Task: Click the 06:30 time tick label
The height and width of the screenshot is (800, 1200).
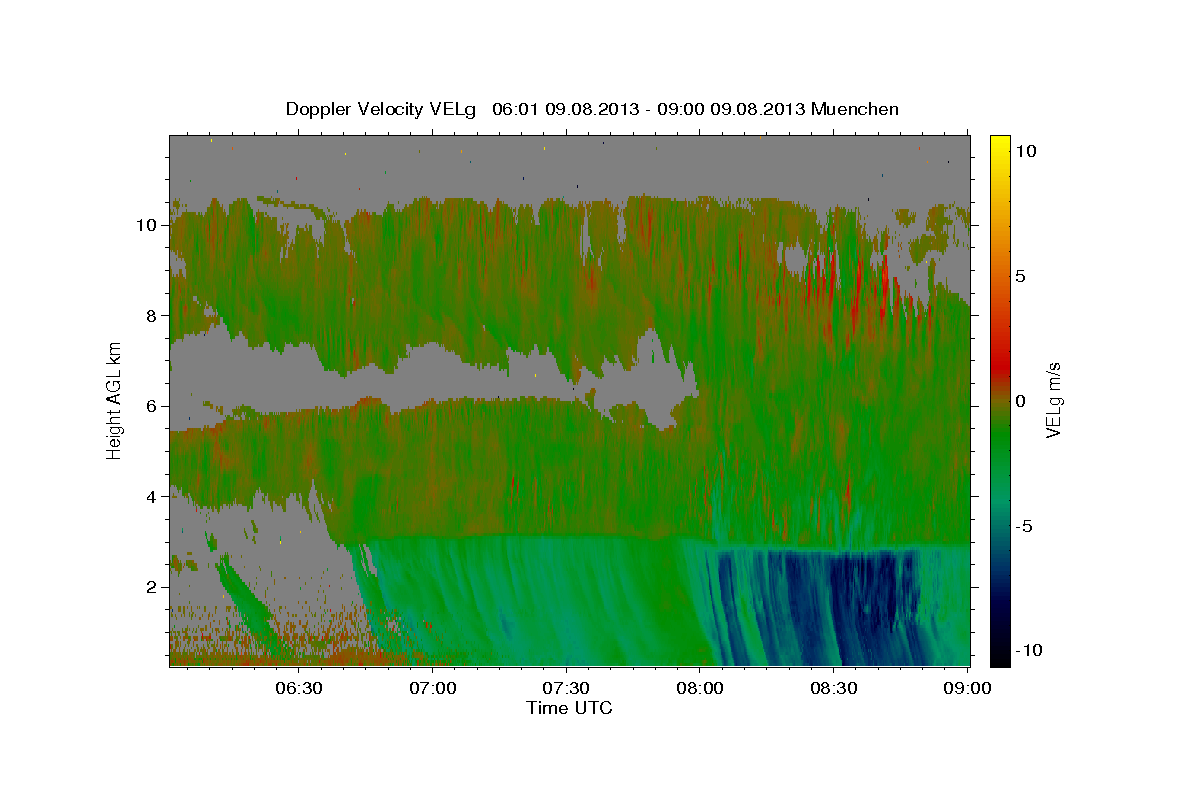Action: pyautogui.click(x=299, y=688)
